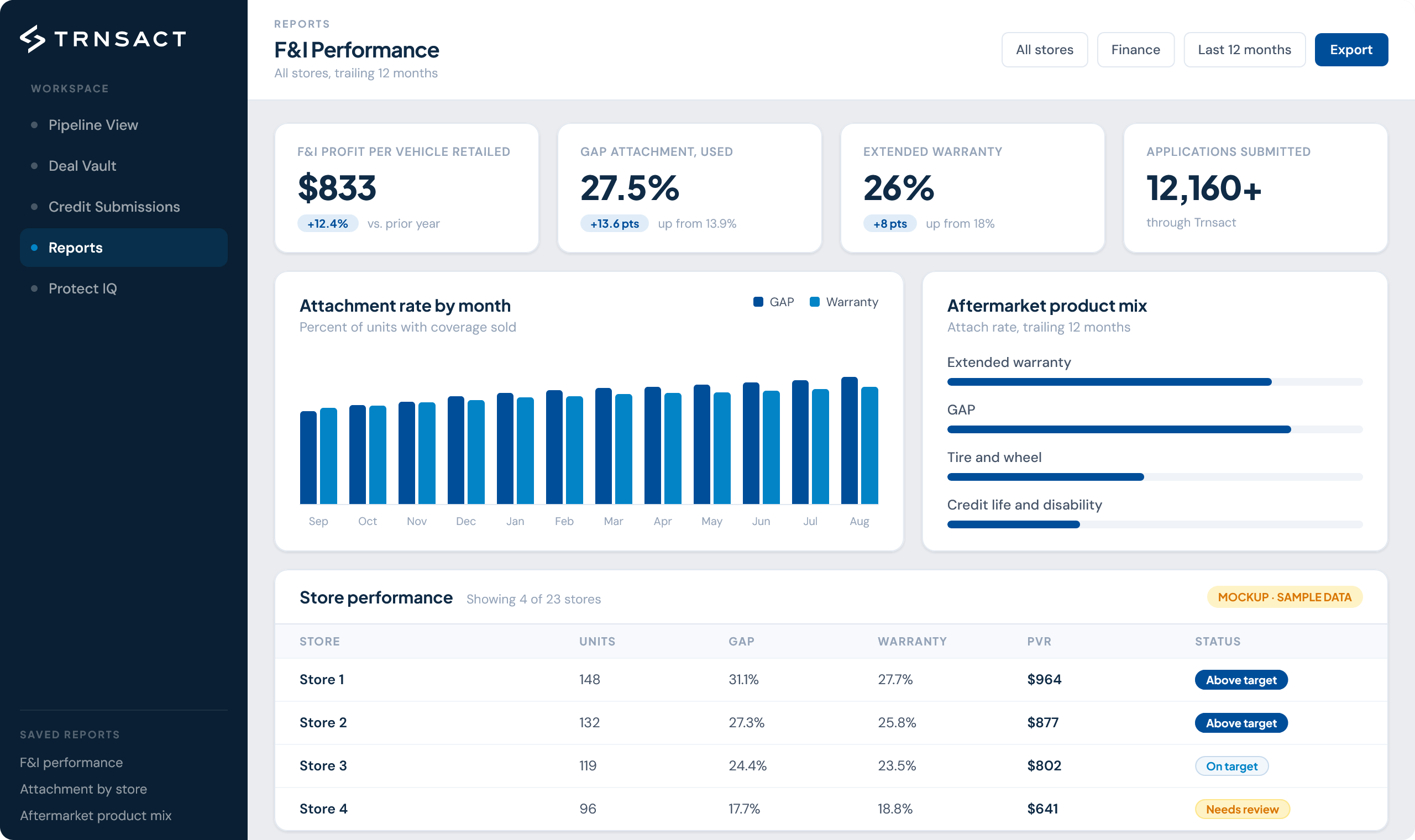Viewport: 1415px width, 840px height.
Task: Click the Aug GAP bar in chart
Action: (850, 440)
